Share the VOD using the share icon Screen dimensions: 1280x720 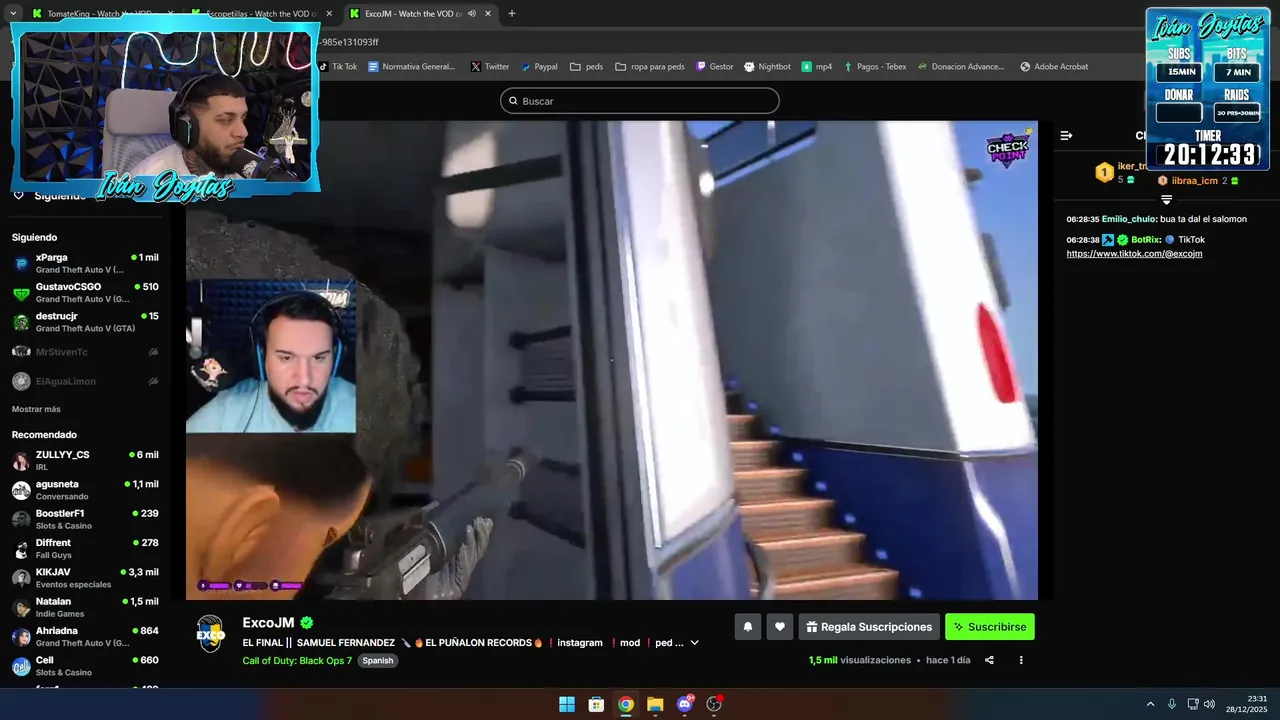click(x=989, y=660)
